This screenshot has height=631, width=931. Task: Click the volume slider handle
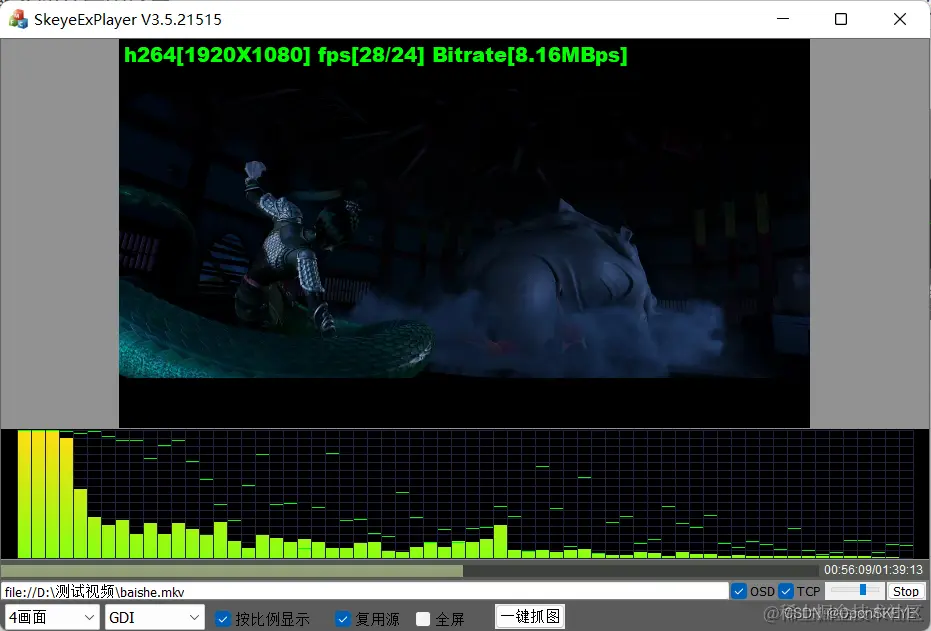[863, 589]
